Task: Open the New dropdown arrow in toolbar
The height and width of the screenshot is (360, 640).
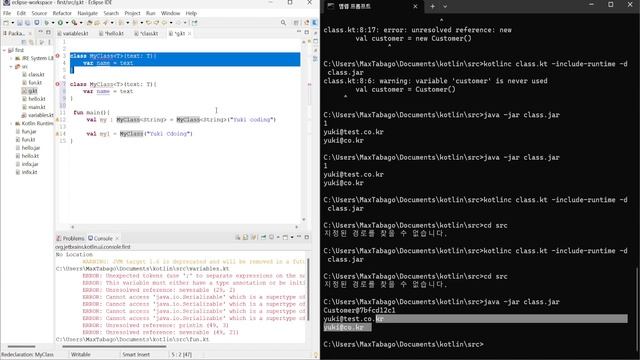Action: 13,23
